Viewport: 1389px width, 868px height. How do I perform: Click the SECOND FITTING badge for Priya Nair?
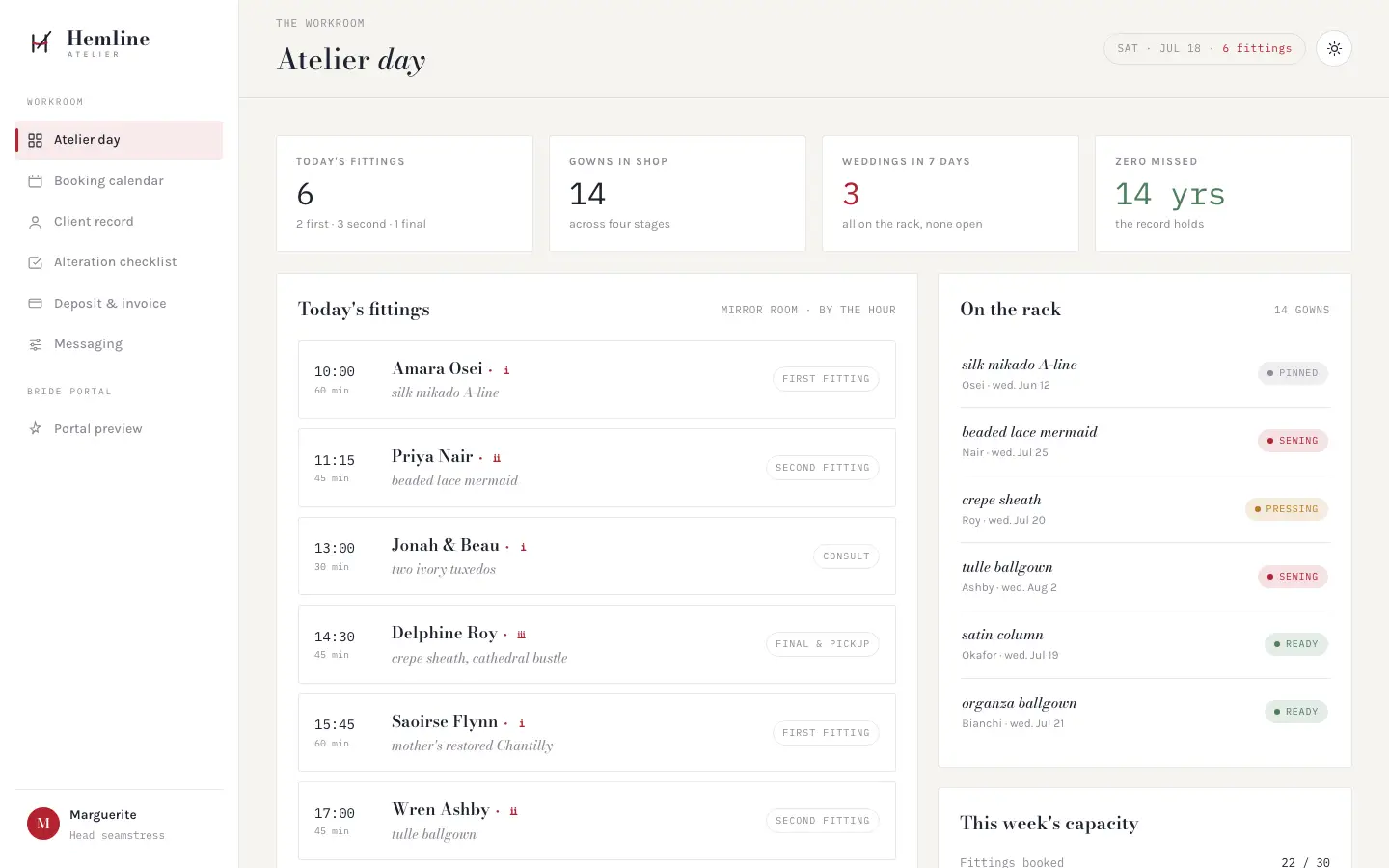pyautogui.click(x=823, y=468)
